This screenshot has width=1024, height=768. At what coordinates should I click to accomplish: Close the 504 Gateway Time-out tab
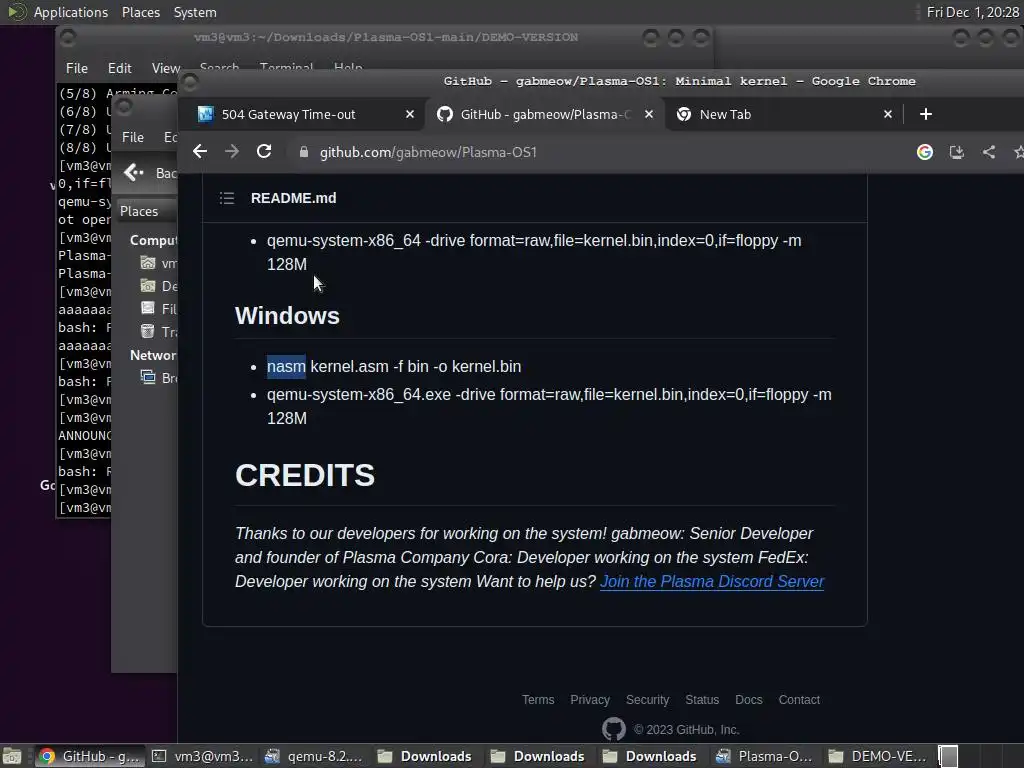409,114
